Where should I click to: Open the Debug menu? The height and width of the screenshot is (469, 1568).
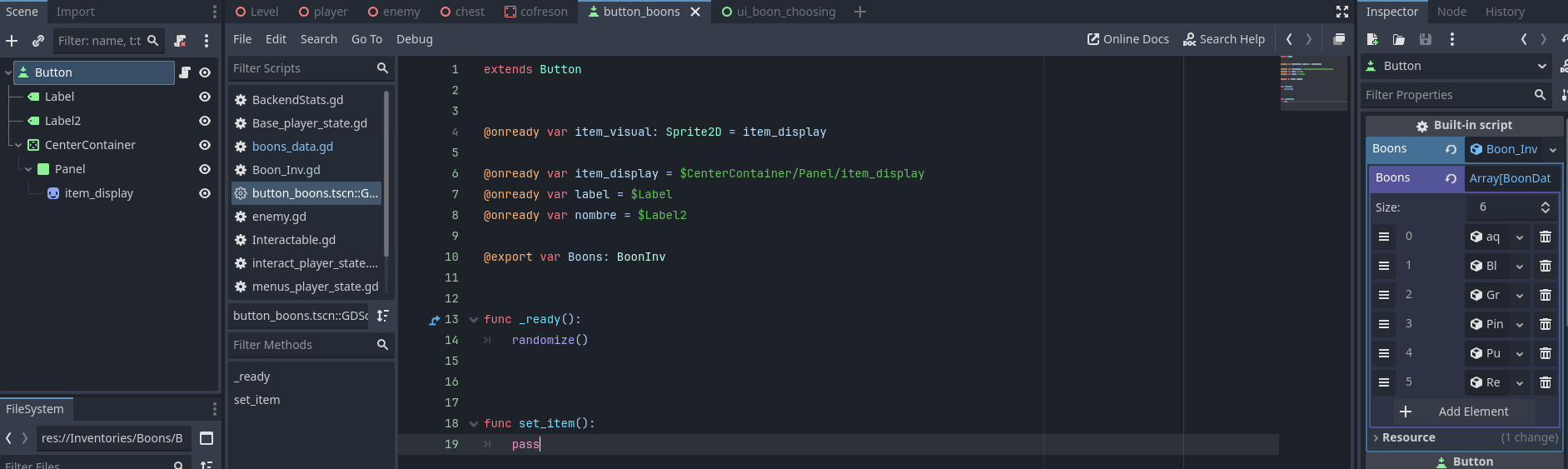pos(414,39)
